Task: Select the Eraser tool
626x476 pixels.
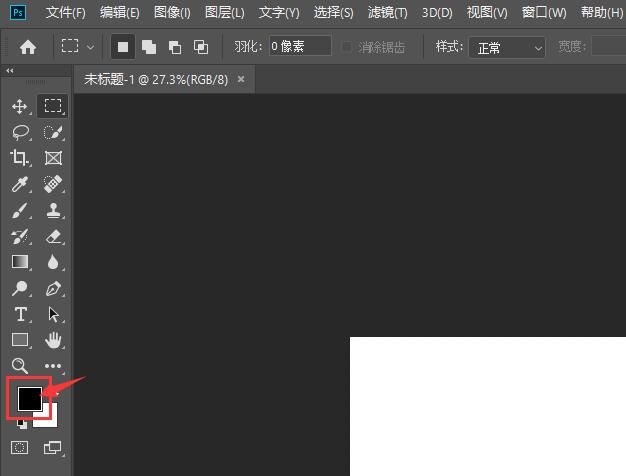Action: tap(53, 236)
